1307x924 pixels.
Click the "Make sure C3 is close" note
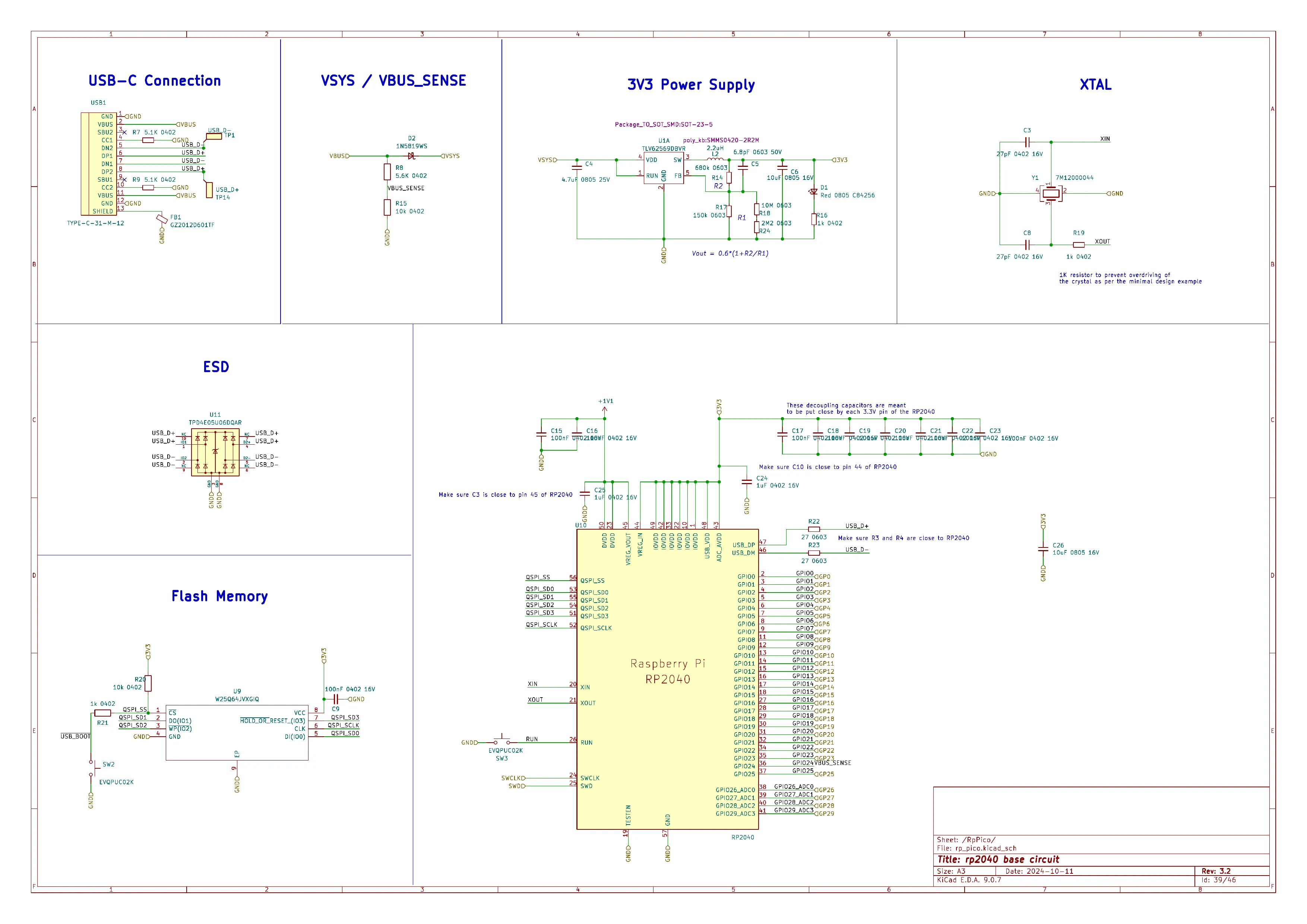pyautogui.click(x=506, y=495)
